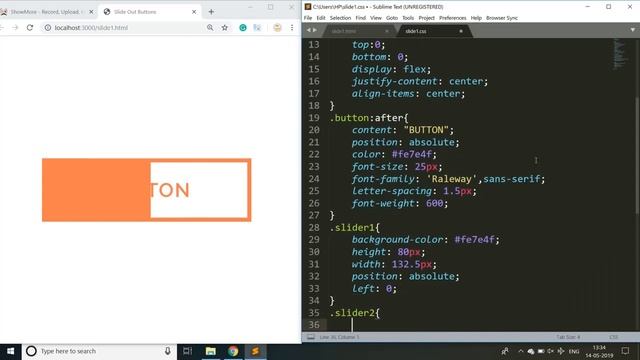640x360 pixels.
Task: Open the blue extension icon in Chrome
Action: 257,28
